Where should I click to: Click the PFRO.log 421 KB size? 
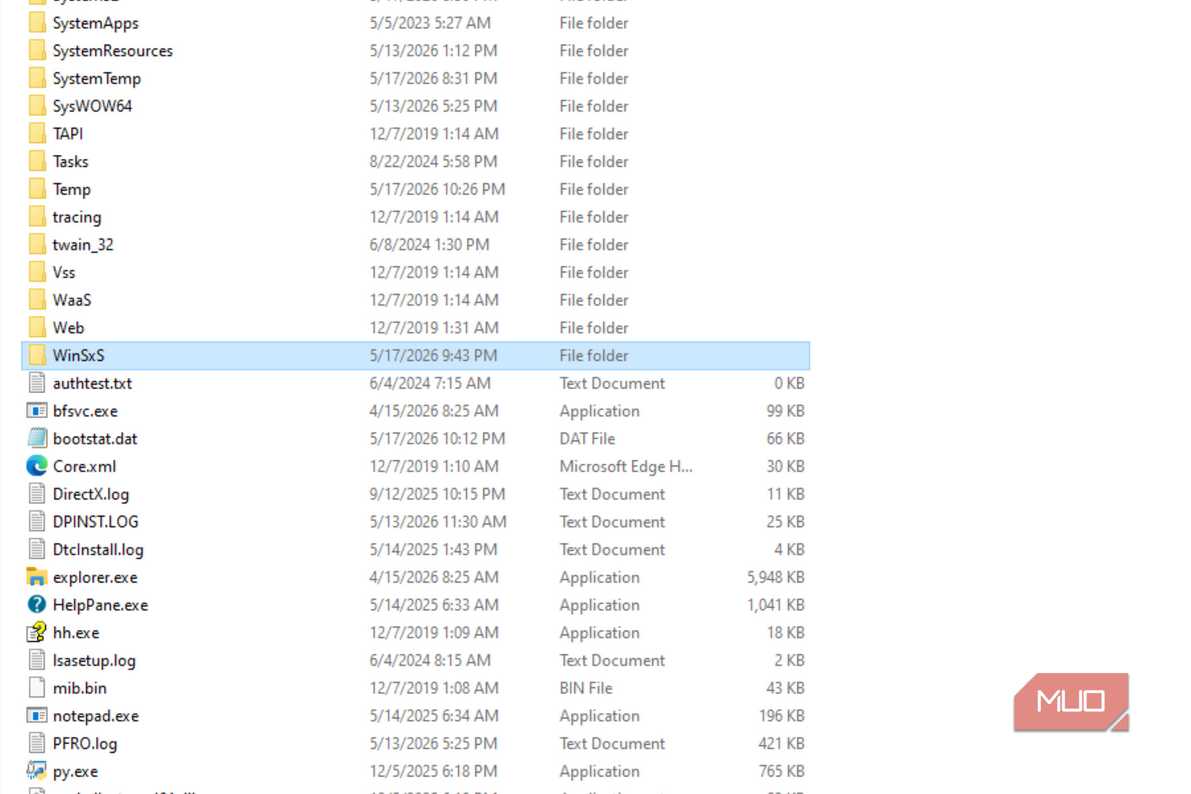[782, 743]
